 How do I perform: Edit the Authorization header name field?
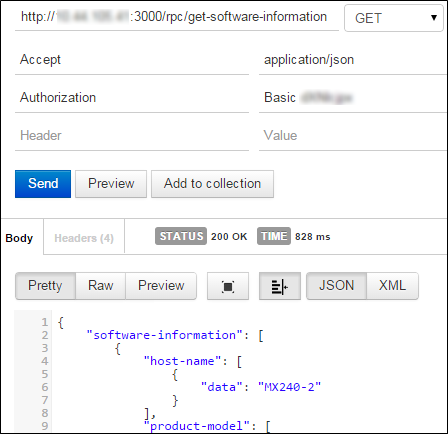click(x=132, y=98)
